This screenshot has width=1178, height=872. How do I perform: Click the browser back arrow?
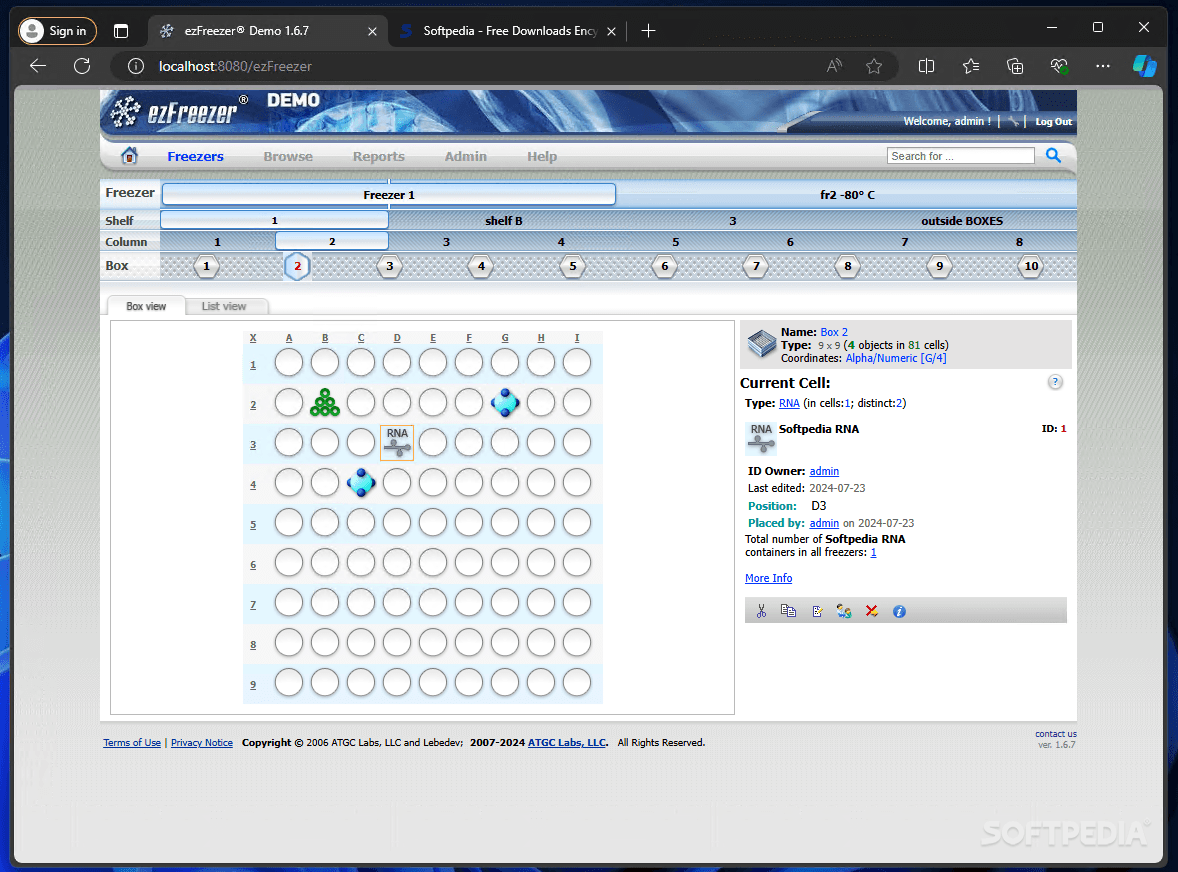[x=38, y=66]
